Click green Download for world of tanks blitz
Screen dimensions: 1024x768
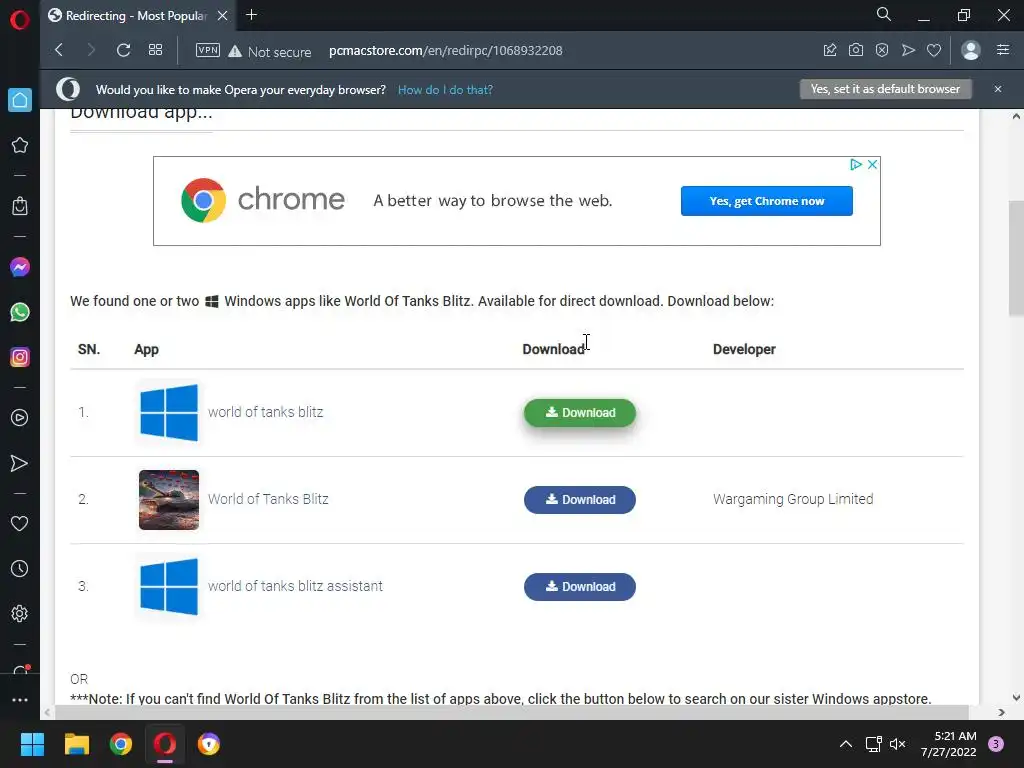[x=580, y=413]
